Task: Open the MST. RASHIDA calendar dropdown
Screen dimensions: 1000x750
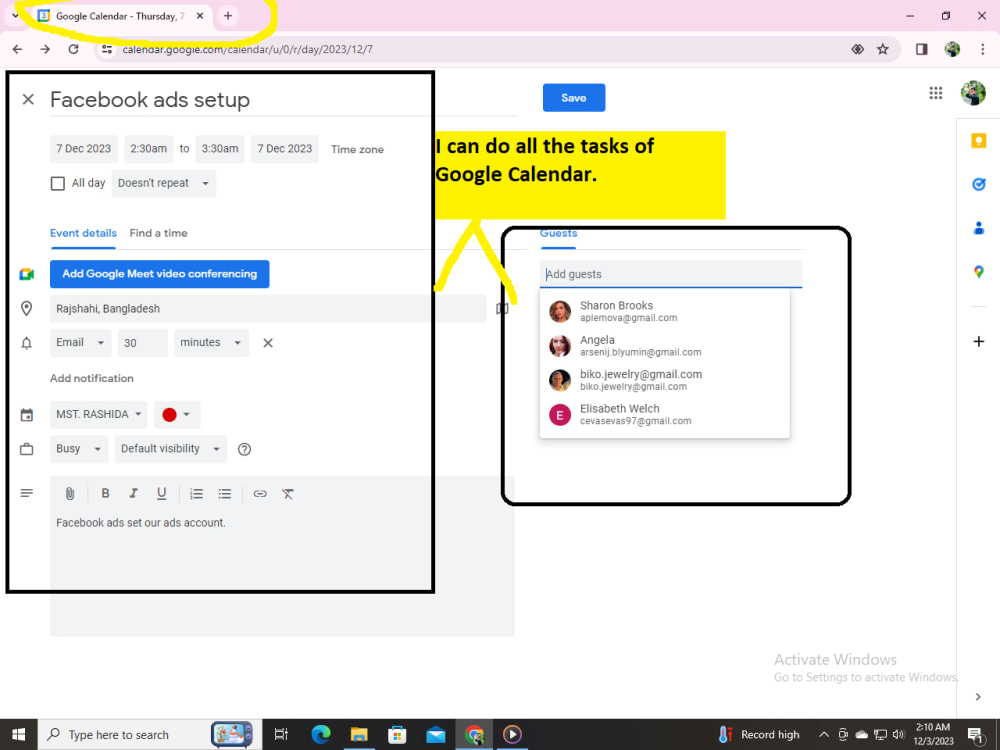Action: 99,415
